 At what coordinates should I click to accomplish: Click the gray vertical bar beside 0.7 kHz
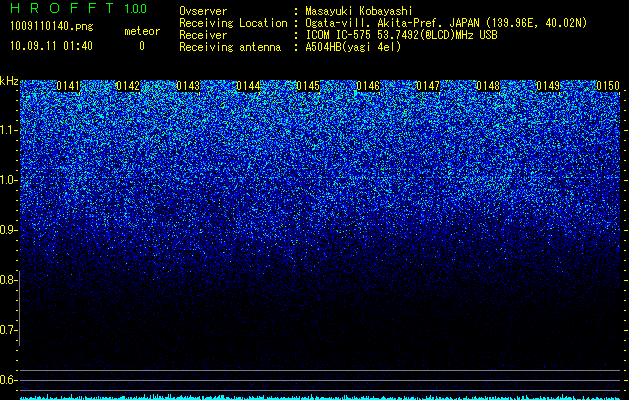pyautogui.click(x=20, y=308)
